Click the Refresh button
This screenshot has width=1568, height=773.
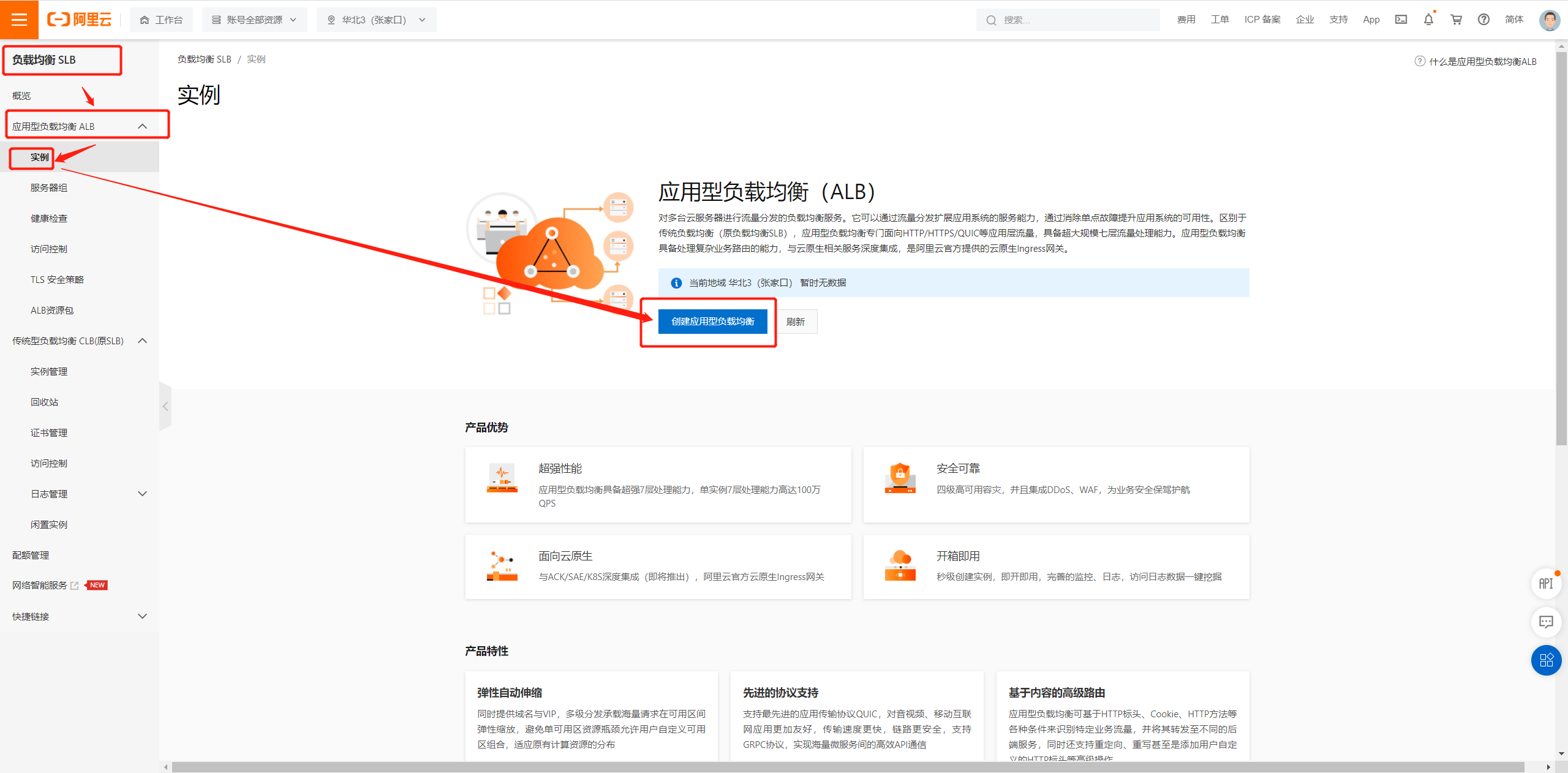[795, 322]
